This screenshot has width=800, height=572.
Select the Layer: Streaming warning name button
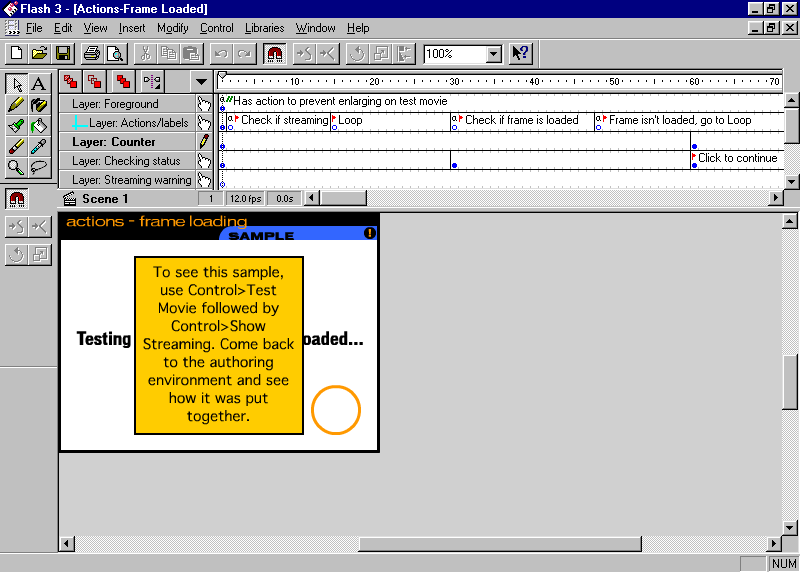[x=128, y=180]
